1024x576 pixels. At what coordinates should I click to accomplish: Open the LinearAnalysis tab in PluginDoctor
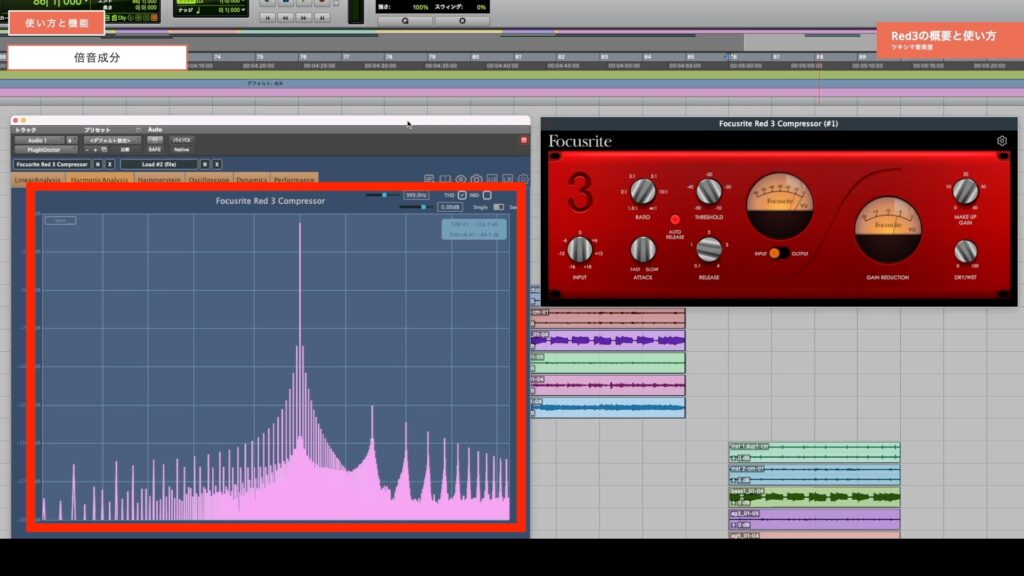[x=38, y=180]
